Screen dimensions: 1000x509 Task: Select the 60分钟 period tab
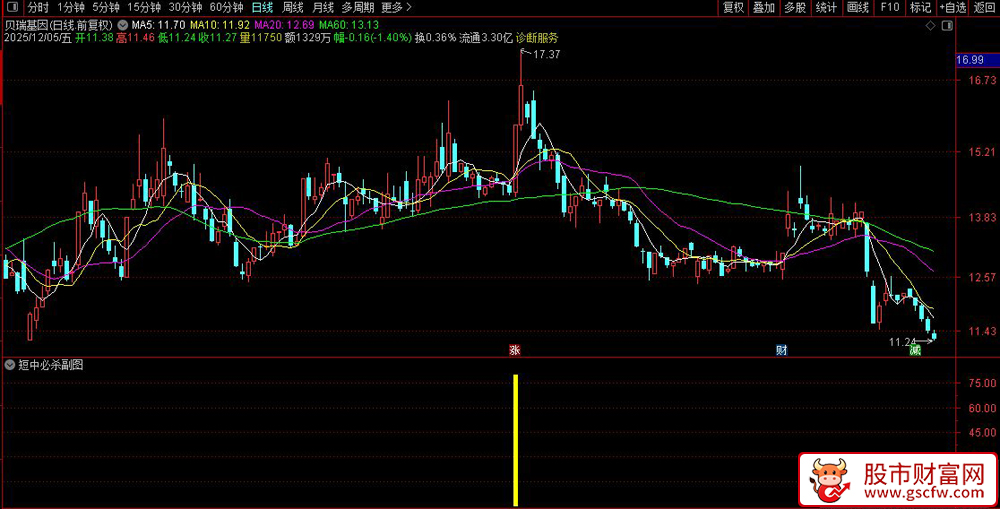click(x=226, y=8)
